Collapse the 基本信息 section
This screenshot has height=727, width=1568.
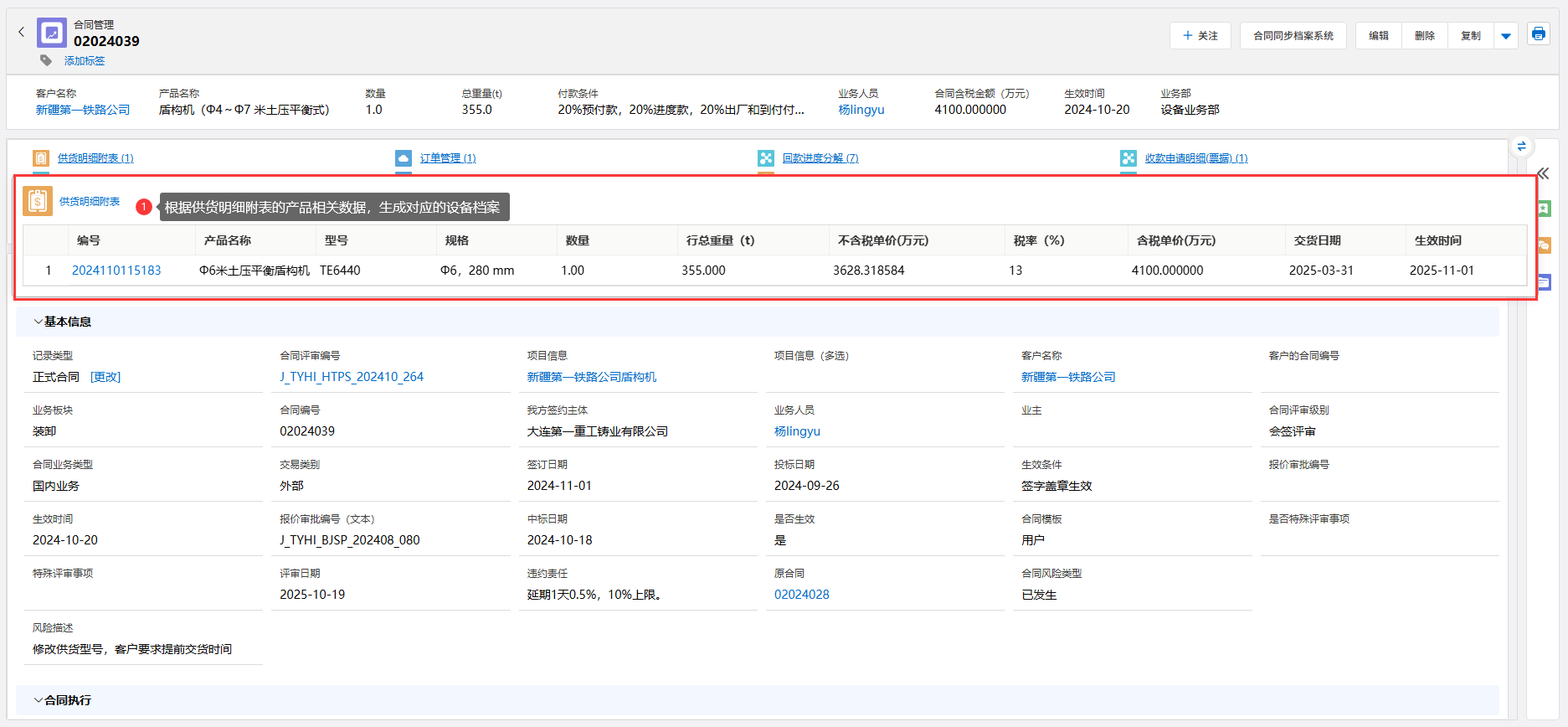(x=38, y=322)
